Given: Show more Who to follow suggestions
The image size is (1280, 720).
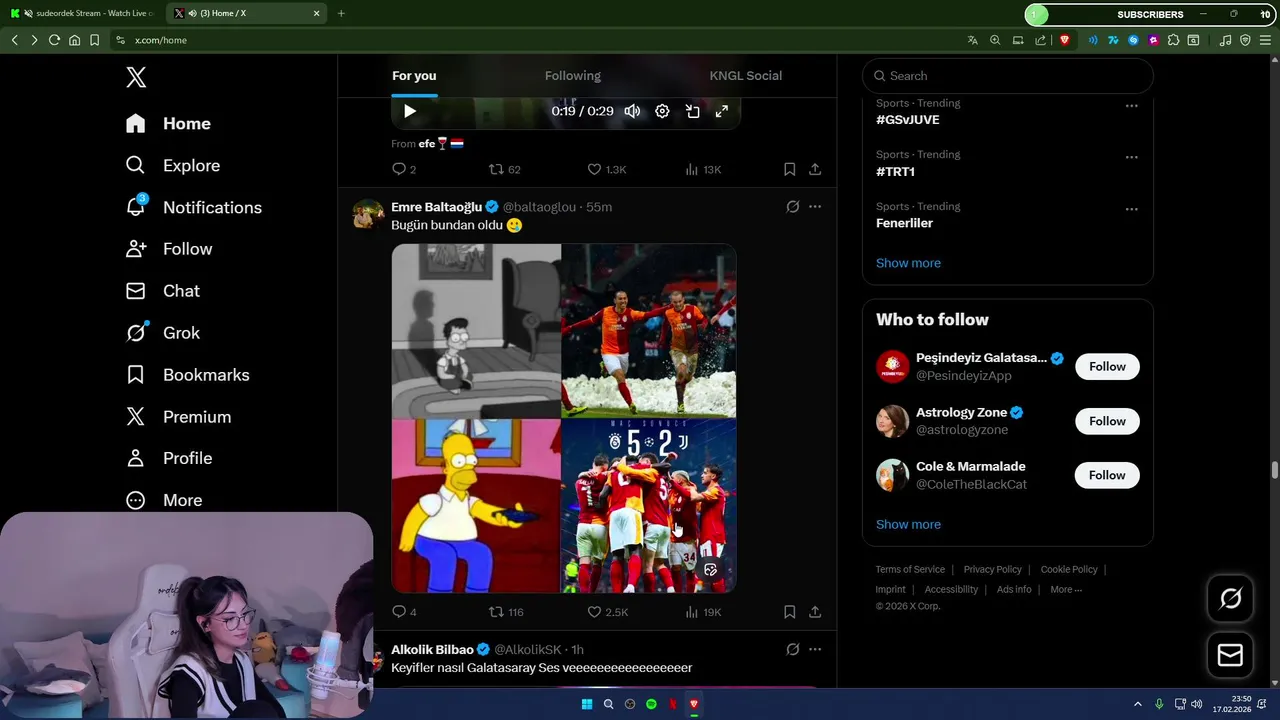Looking at the screenshot, I should point(908,524).
